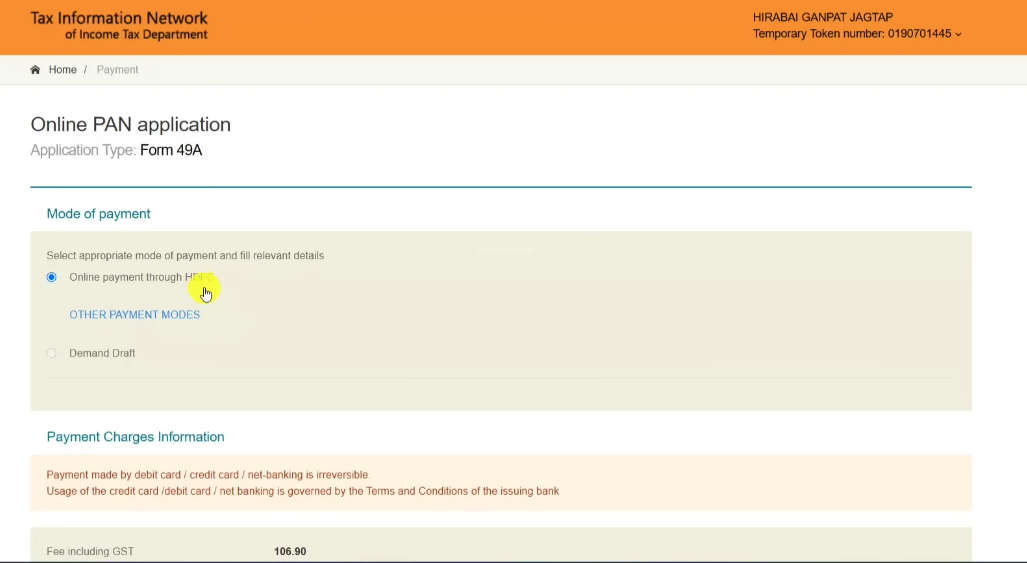
Task: Select the Online payment radio button
Action: [52, 277]
